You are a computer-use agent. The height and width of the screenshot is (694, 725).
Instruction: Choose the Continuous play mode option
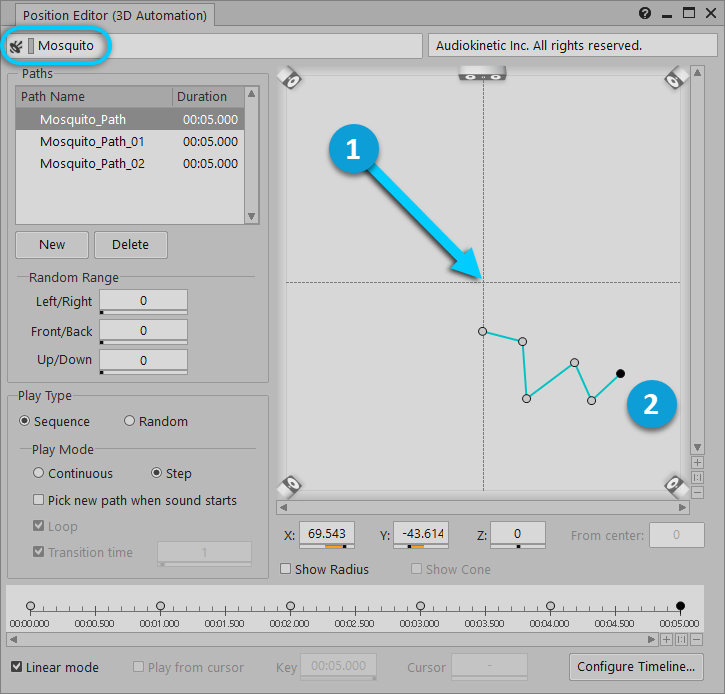(x=39, y=474)
